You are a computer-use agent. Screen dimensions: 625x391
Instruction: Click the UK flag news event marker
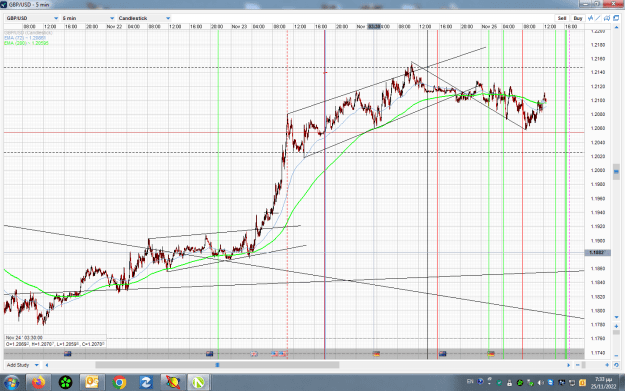254,354
